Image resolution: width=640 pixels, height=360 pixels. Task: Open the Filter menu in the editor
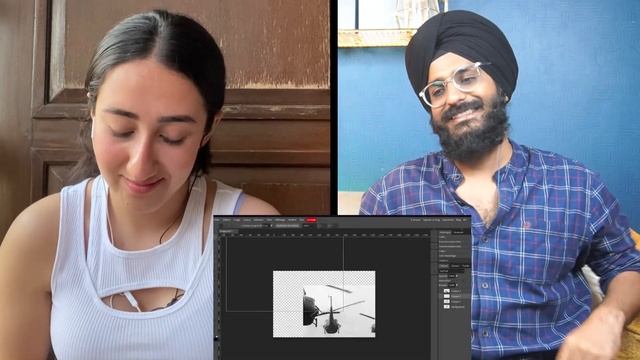pos(269,220)
